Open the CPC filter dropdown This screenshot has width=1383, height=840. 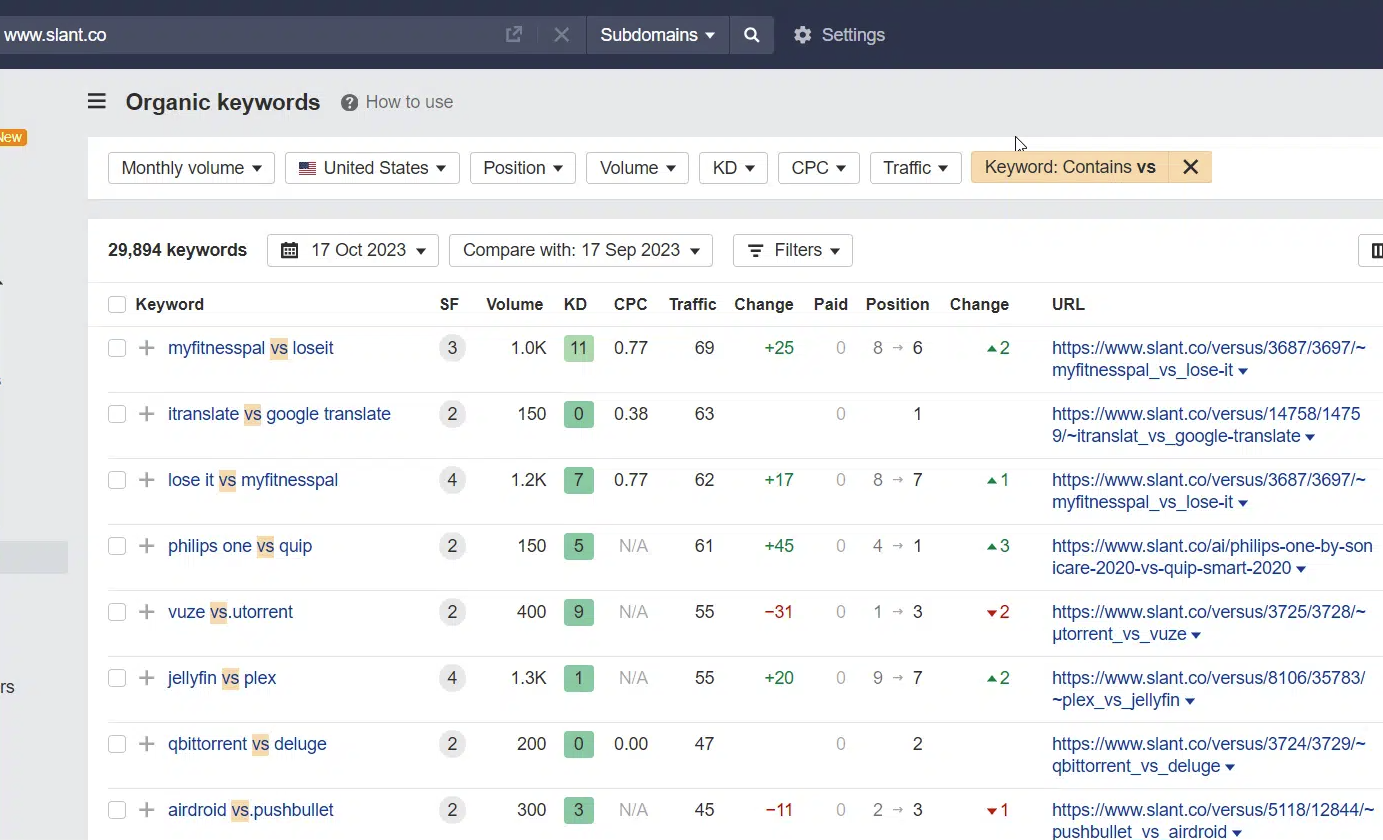[819, 168]
